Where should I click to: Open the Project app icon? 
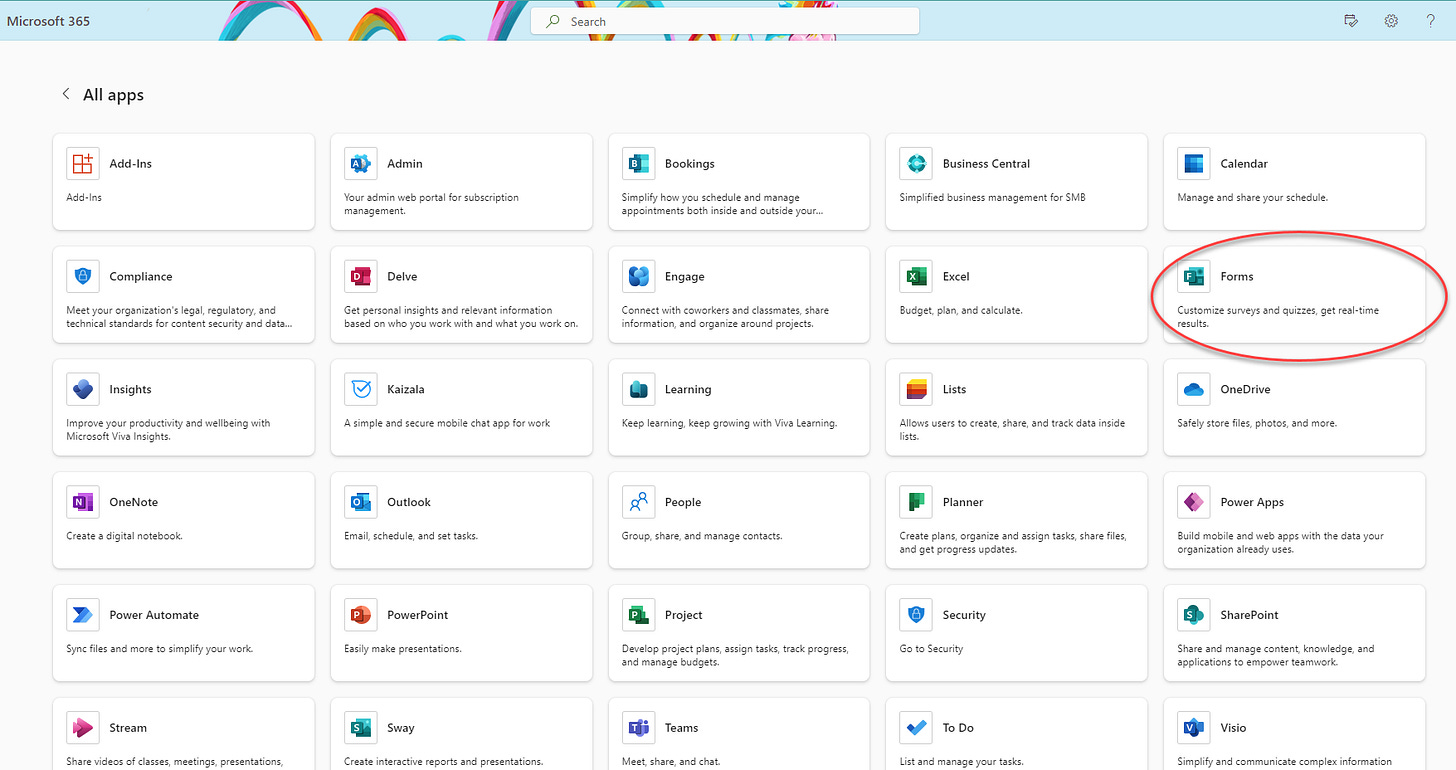tap(638, 615)
